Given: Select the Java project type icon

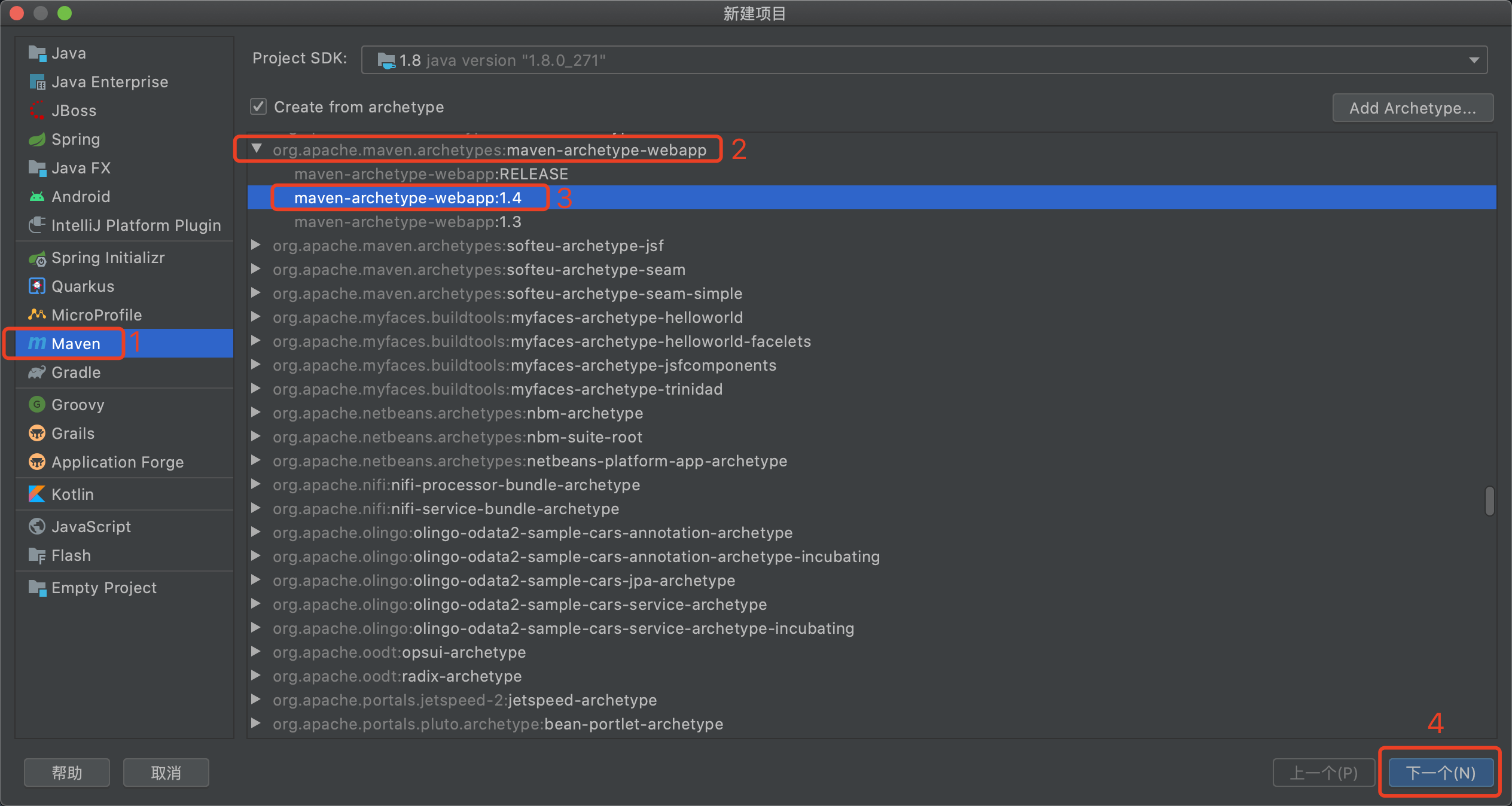Looking at the screenshot, I should (x=37, y=53).
